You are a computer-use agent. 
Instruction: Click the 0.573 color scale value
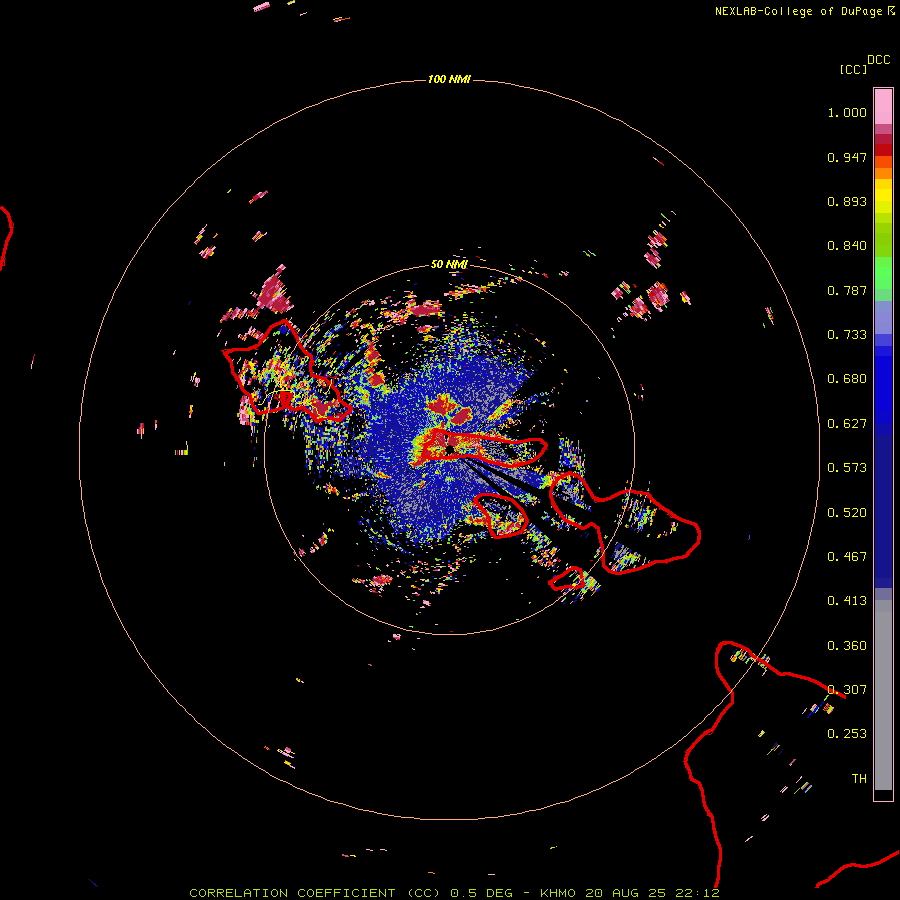847,468
